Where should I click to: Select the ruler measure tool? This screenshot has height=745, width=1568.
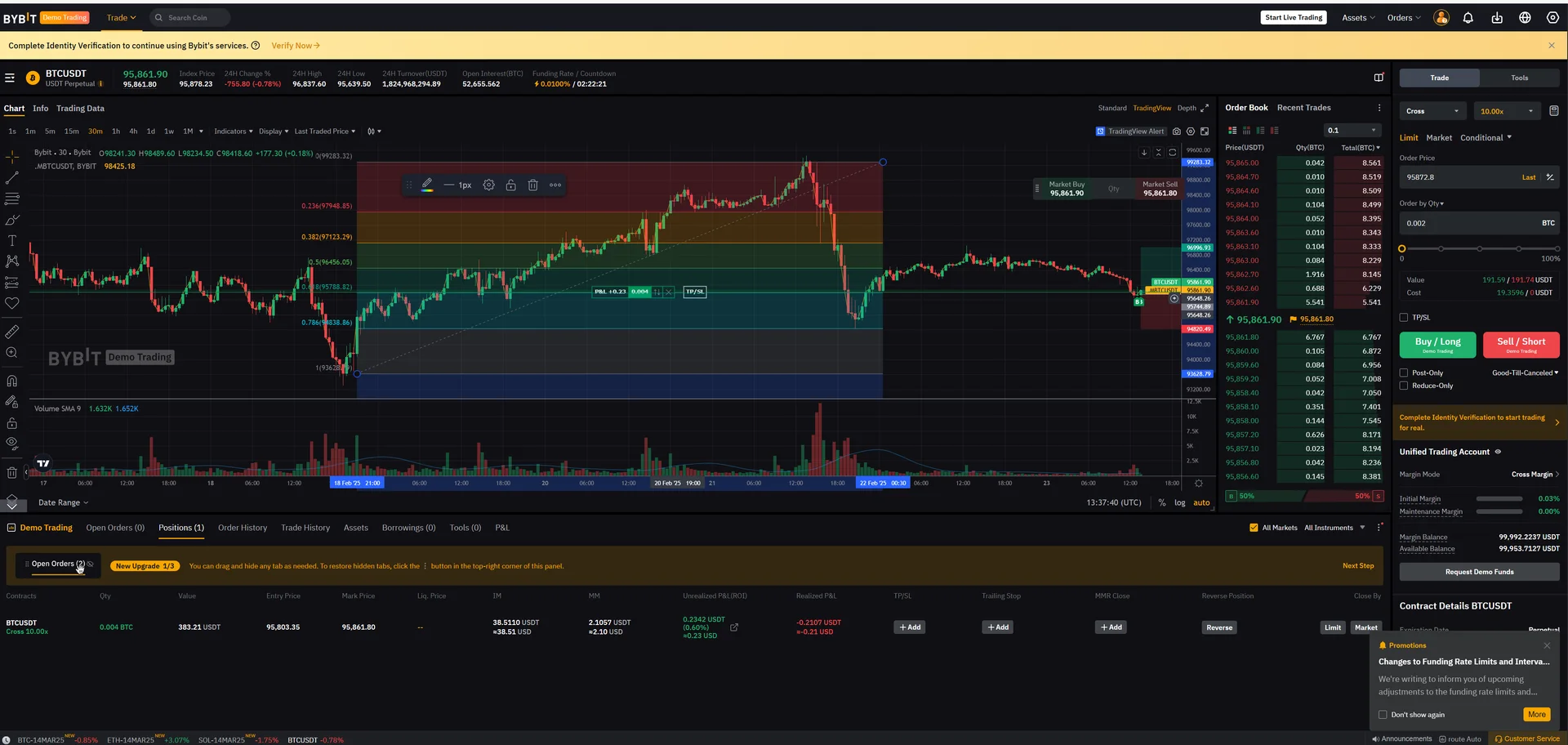(x=12, y=332)
